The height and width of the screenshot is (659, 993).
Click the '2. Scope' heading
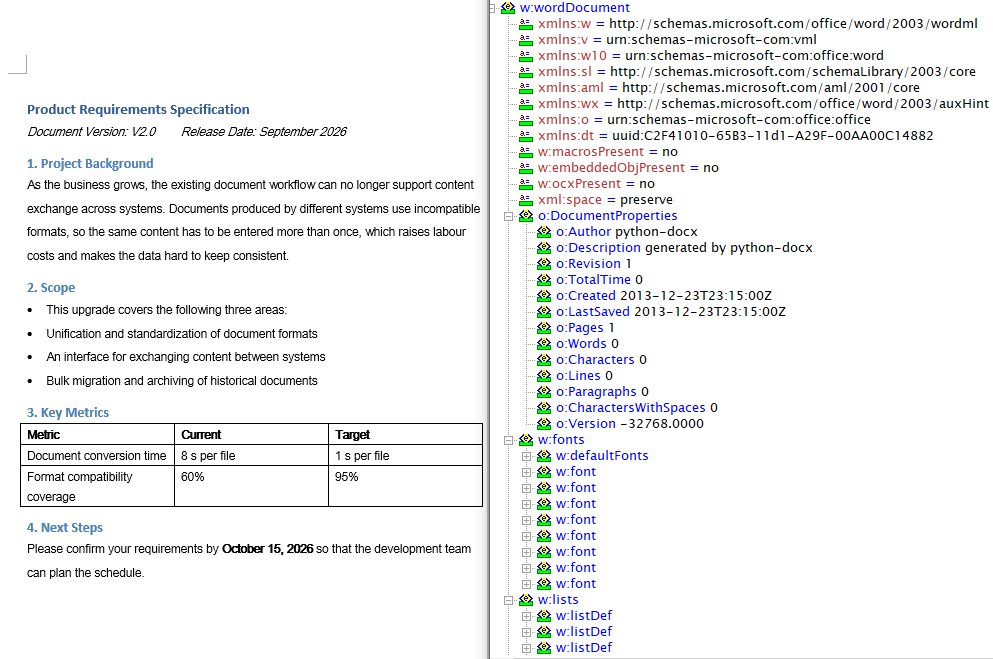pos(51,287)
